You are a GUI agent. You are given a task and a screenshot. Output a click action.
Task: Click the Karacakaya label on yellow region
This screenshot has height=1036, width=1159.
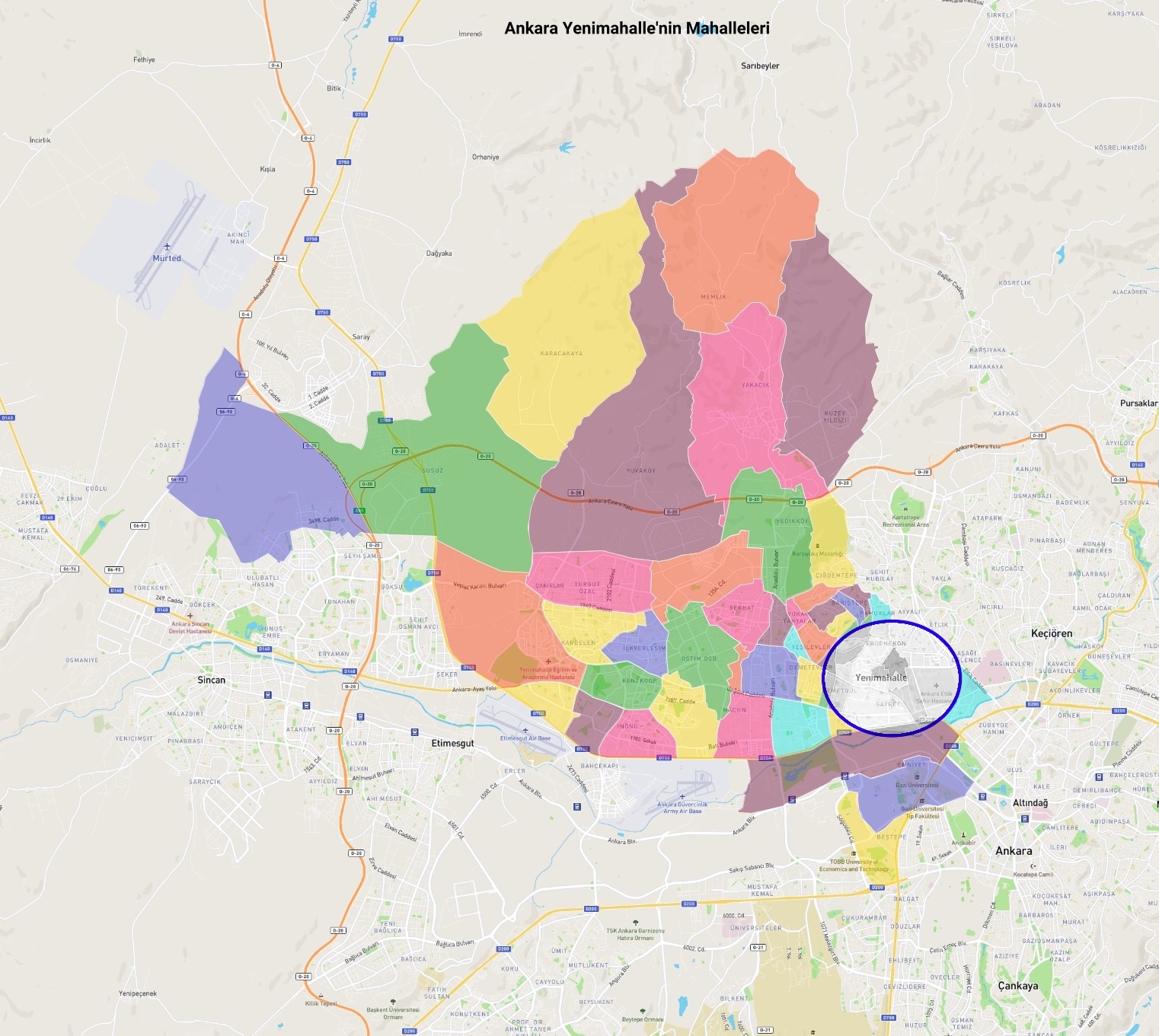click(x=561, y=353)
